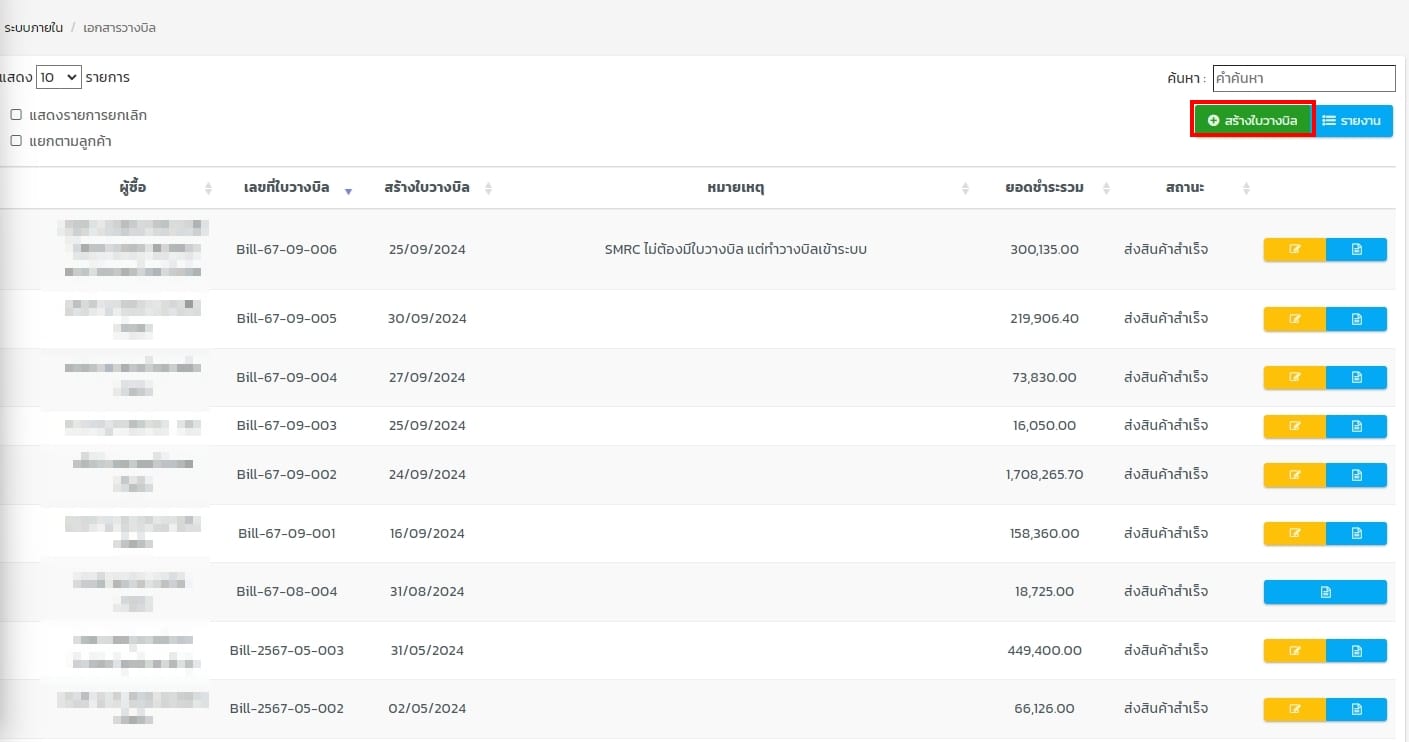Sort table by ยอดชำระรวม column
Image resolution: width=1409 pixels, height=742 pixels.
click(1045, 188)
